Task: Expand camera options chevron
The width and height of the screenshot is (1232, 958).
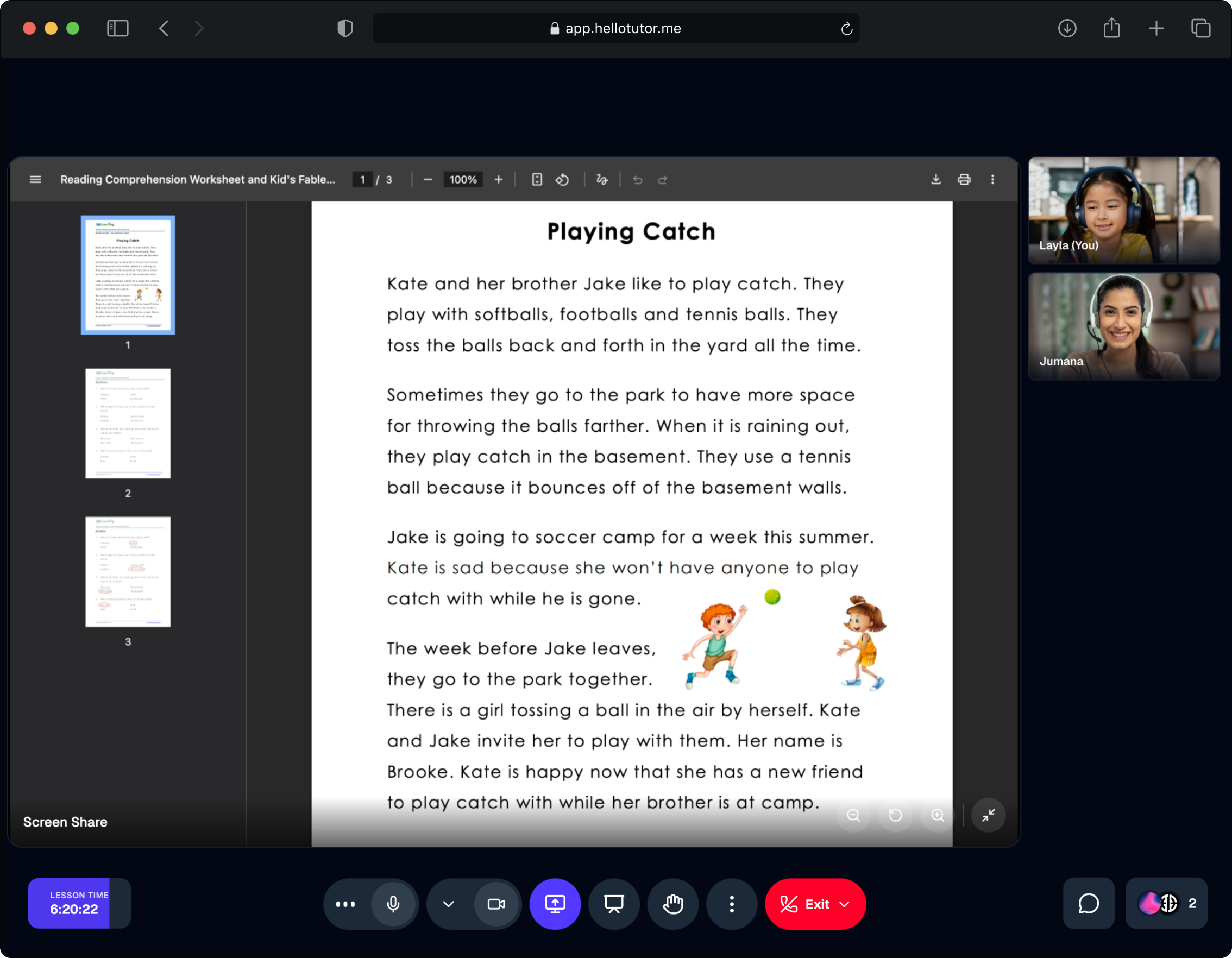Action: [449, 904]
